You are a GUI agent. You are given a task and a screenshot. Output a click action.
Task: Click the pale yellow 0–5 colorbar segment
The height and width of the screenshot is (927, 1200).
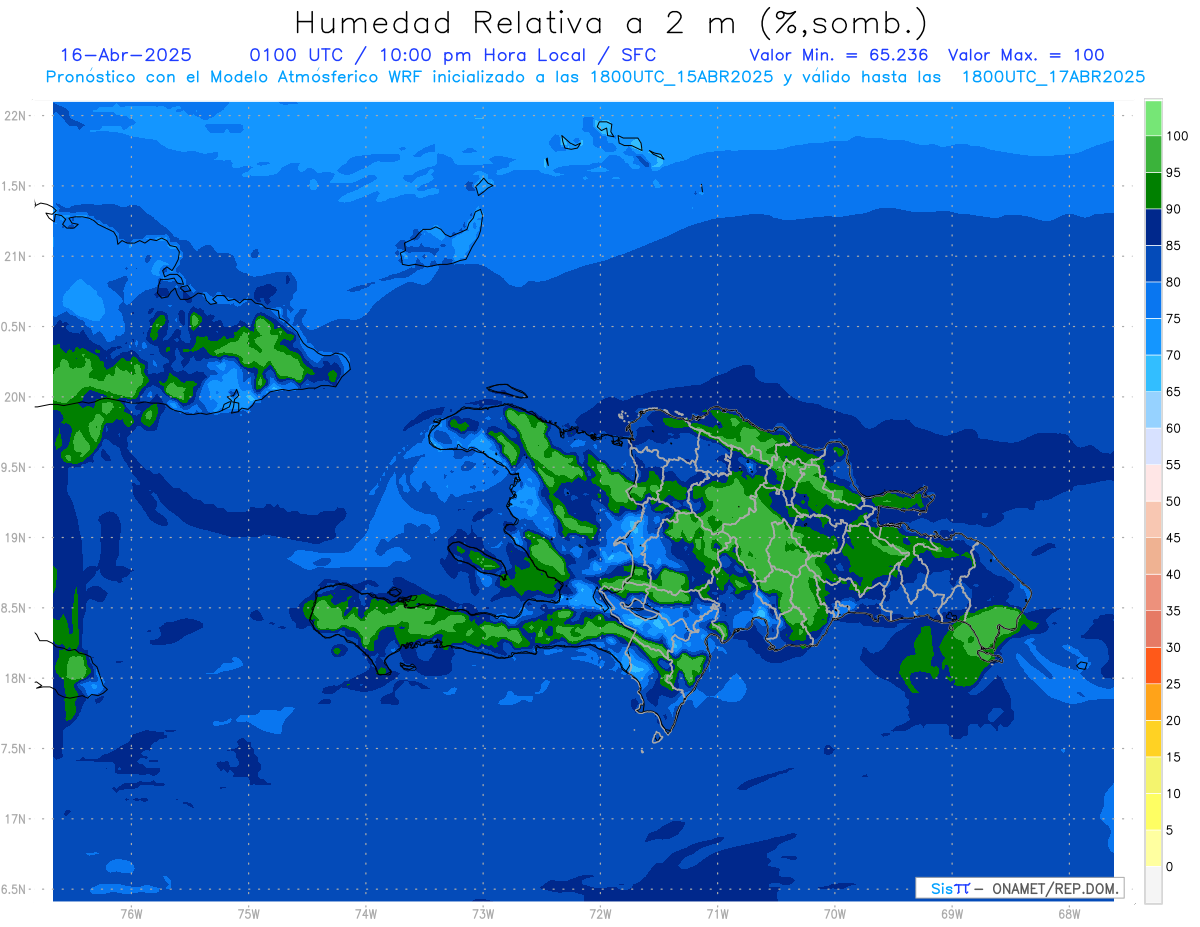tap(1153, 847)
